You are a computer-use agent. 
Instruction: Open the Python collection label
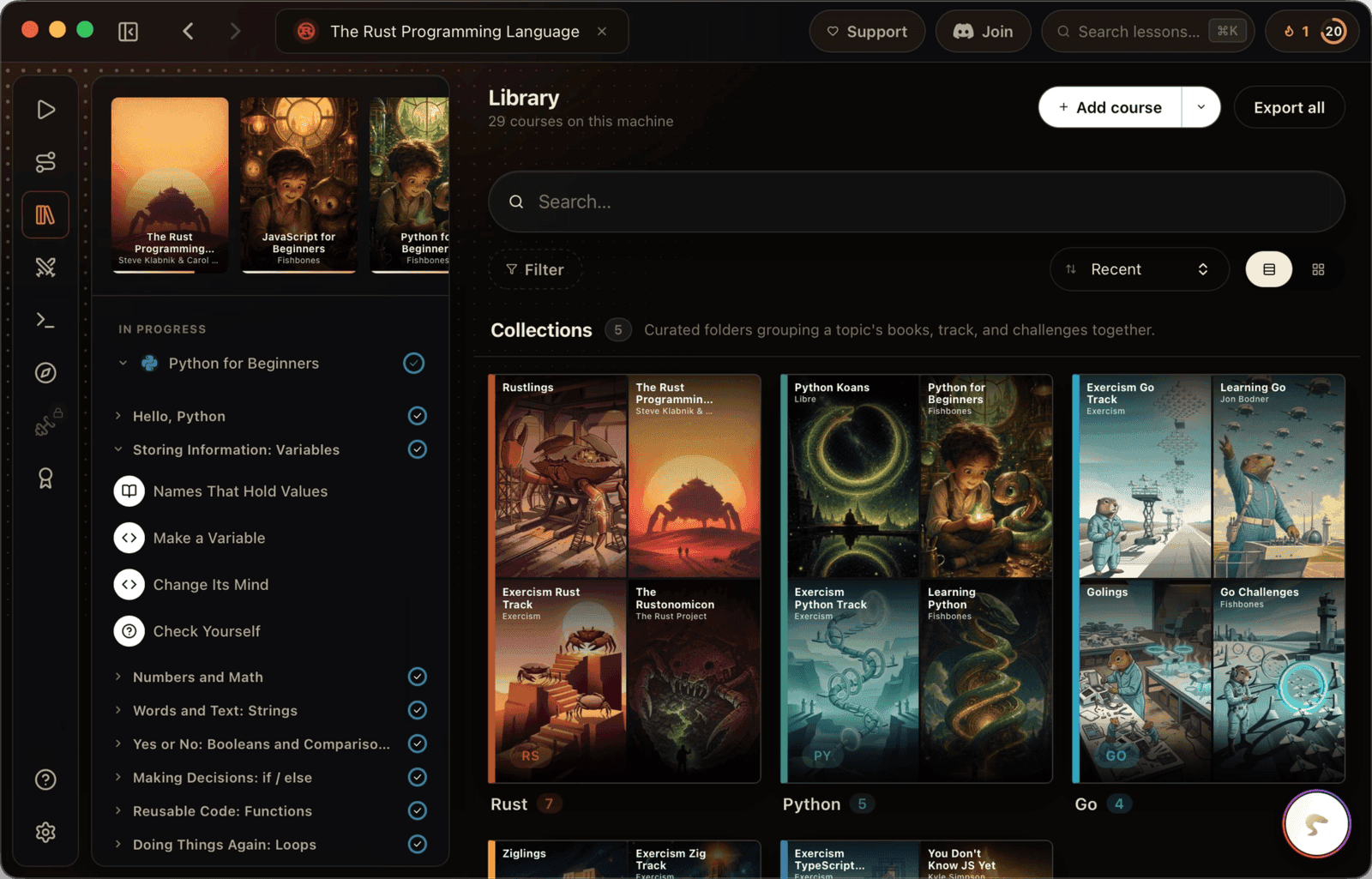tap(811, 804)
